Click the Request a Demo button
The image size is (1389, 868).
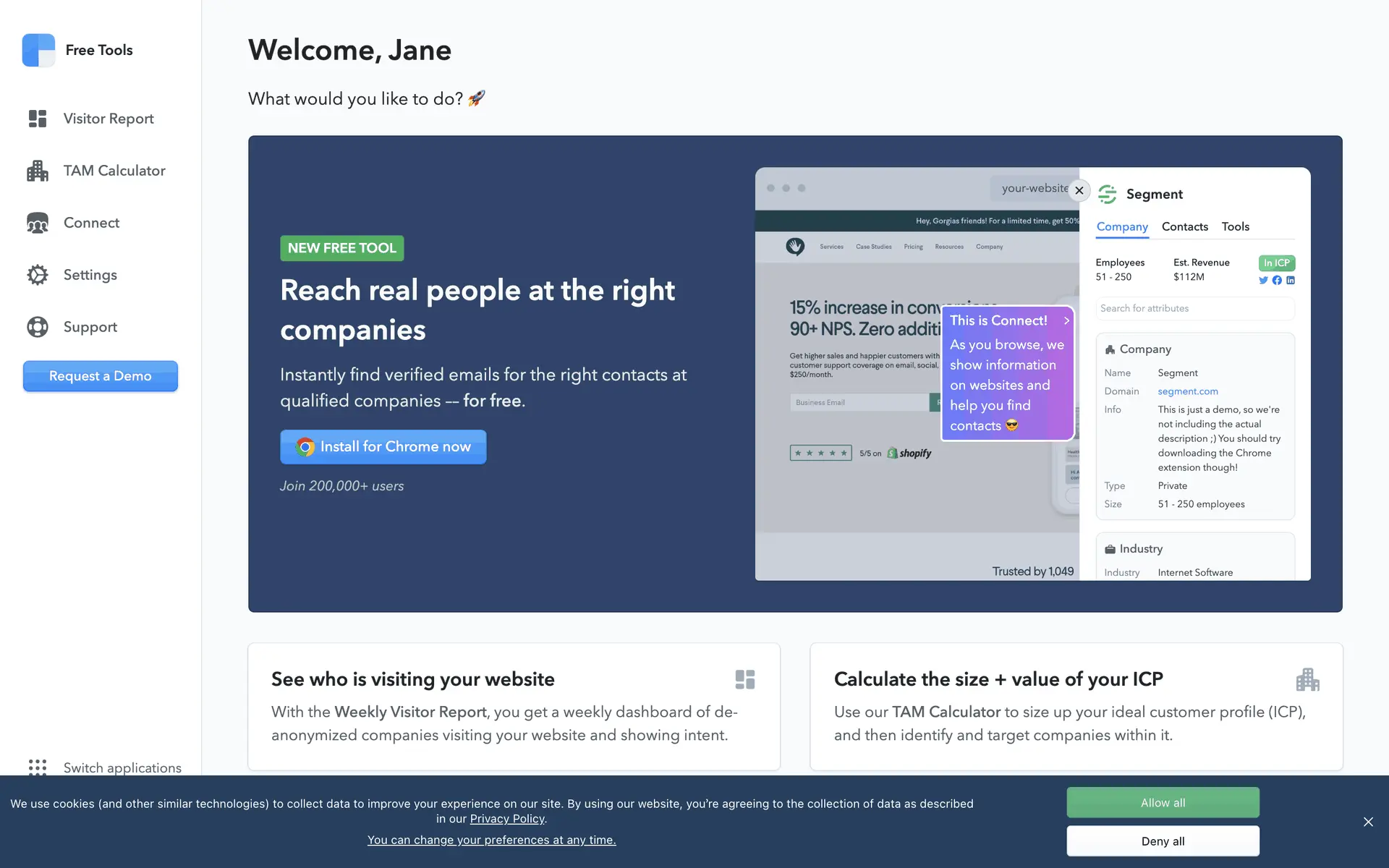101,376
